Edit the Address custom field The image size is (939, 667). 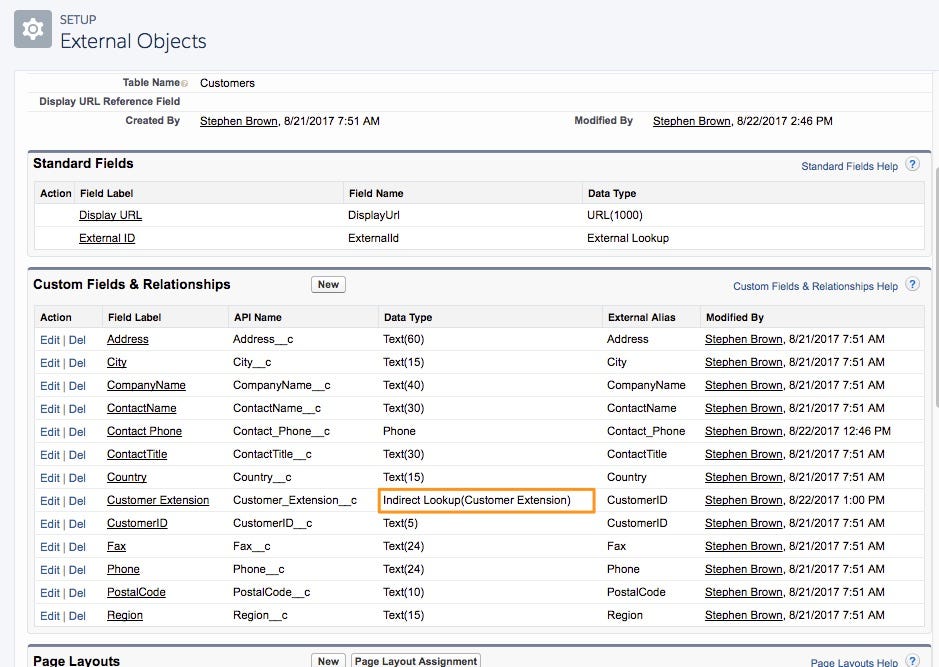coord(50,340)
